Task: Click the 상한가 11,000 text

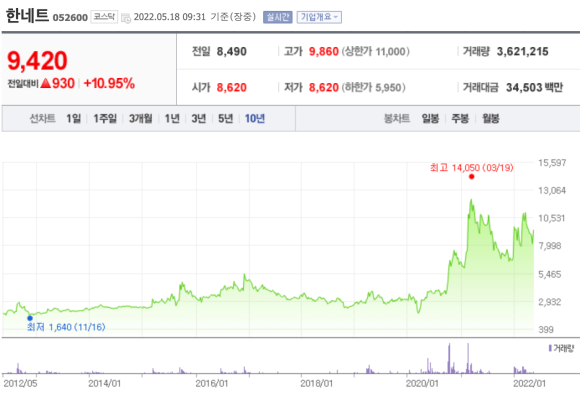Action: click(x=375, y=52)
